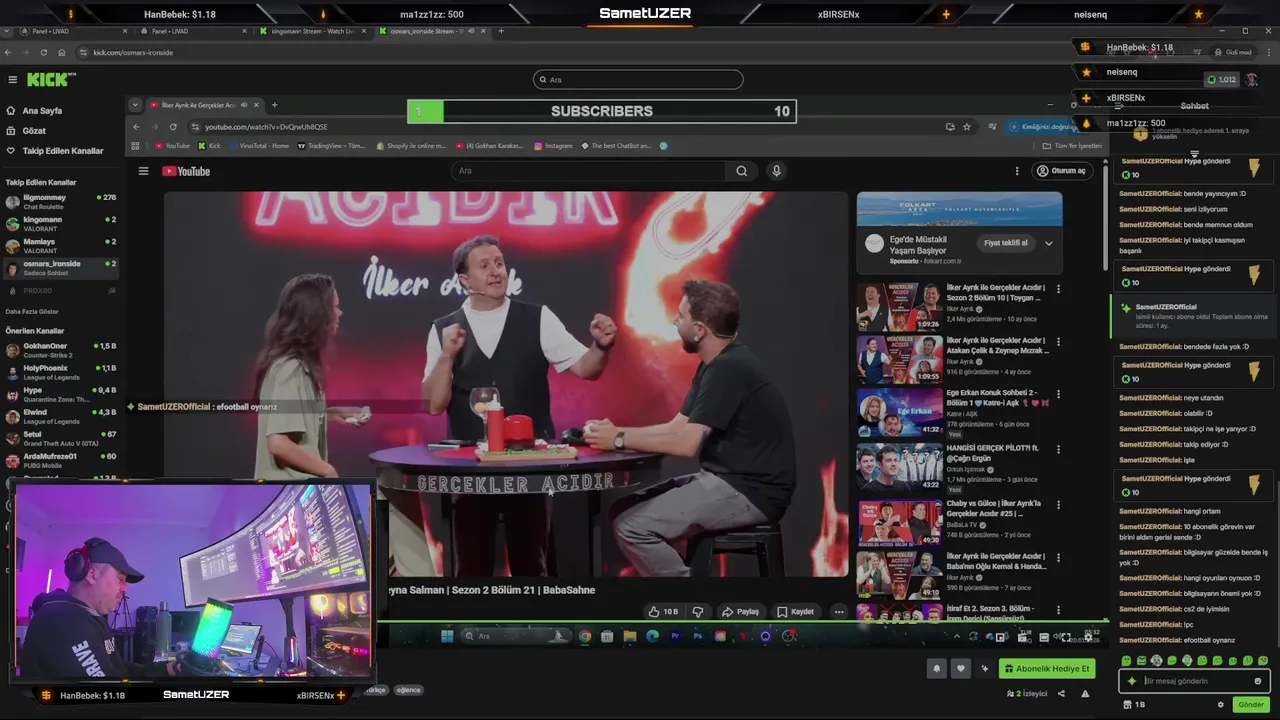Click the YouTube search magnifier button
This screenshot has width=1280, height=720.
(741, 171)
